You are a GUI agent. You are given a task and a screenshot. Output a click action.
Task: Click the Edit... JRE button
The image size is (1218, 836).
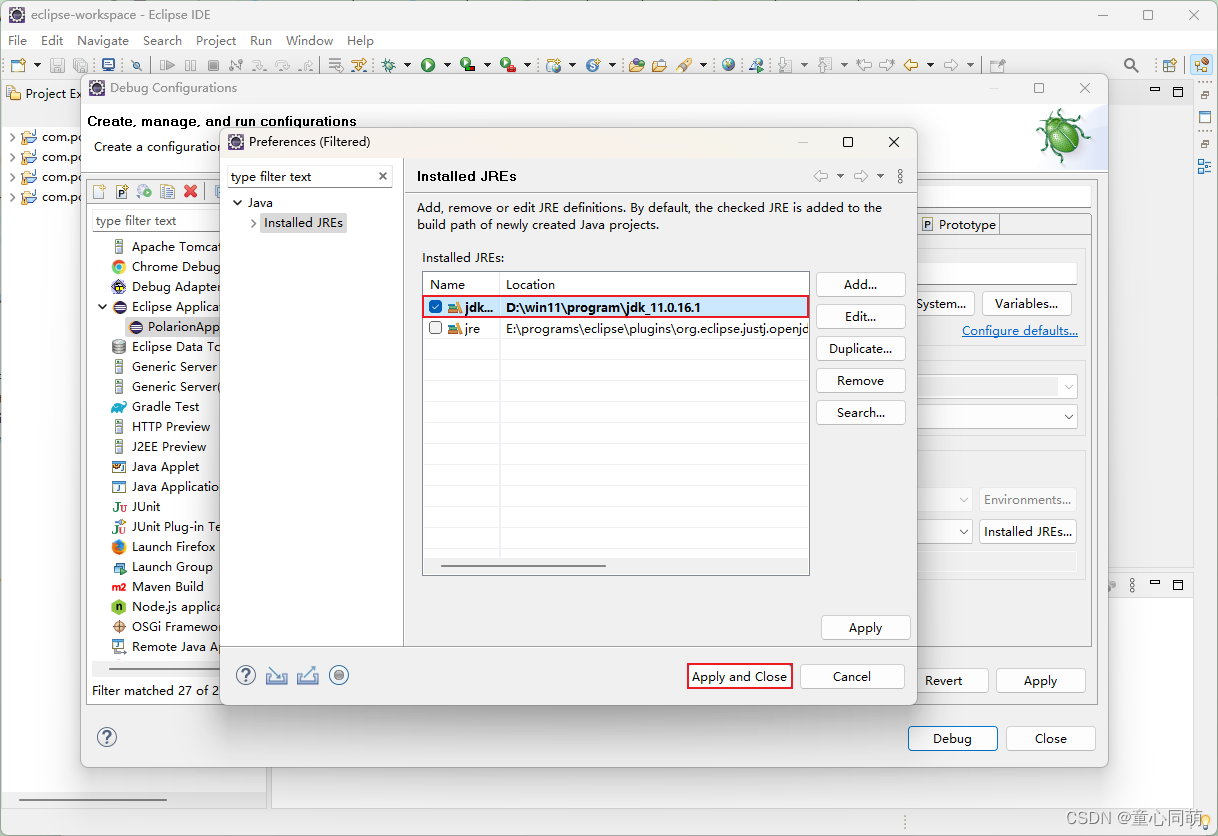pyautogui.click(x=860, y=316)
